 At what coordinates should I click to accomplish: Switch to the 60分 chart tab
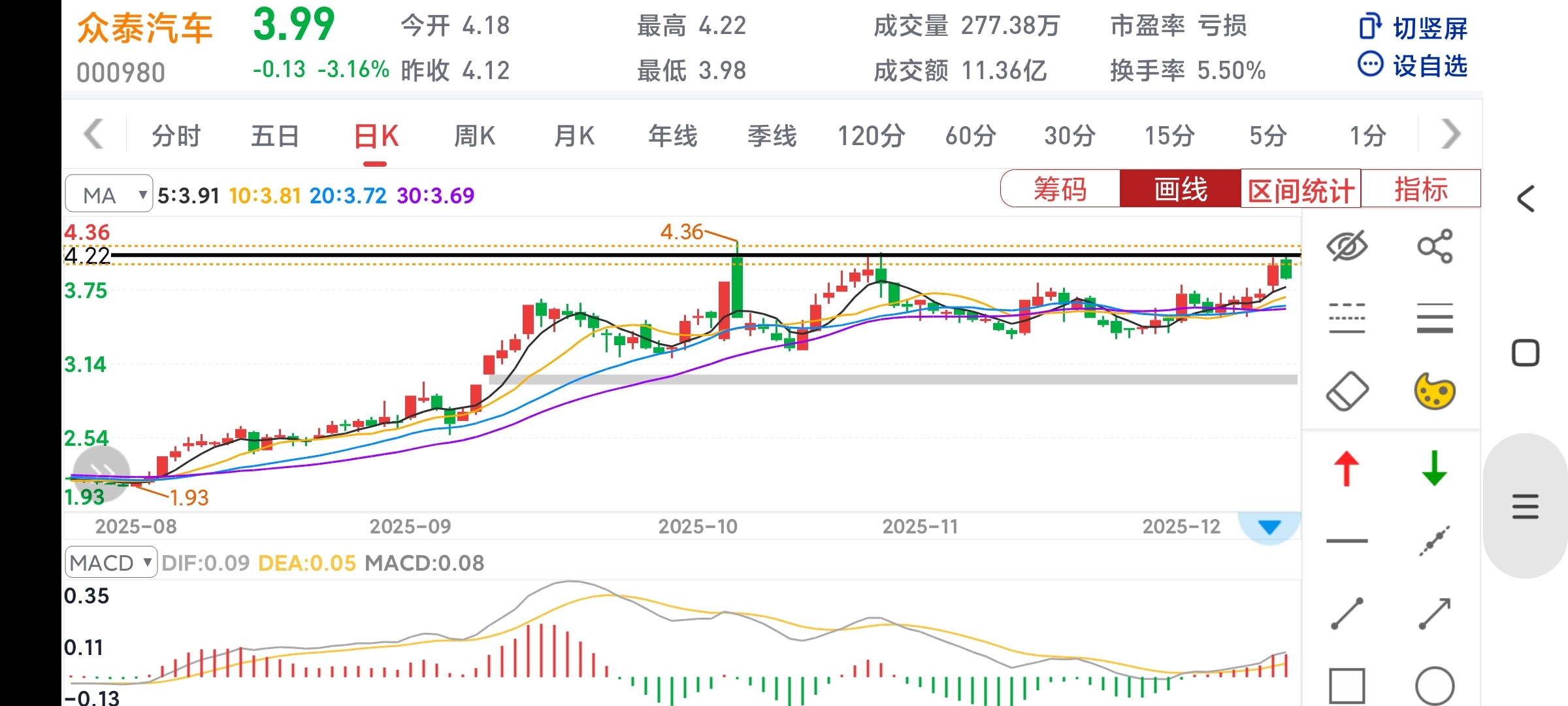(970, 136)
